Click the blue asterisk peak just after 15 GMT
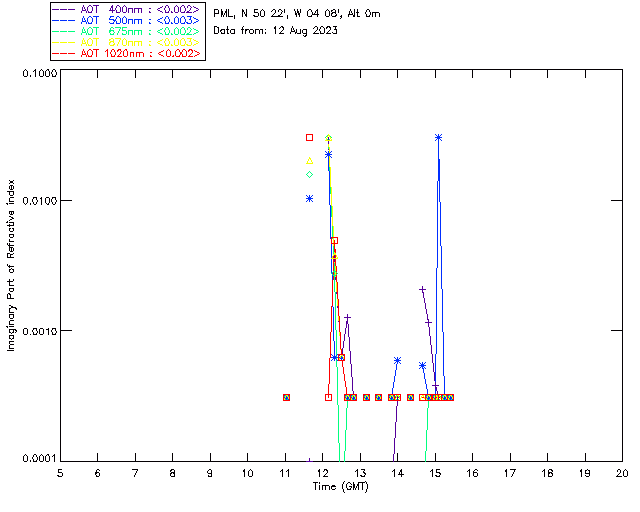Viewport: 640px width, 512px height. (x=438, y=138)
